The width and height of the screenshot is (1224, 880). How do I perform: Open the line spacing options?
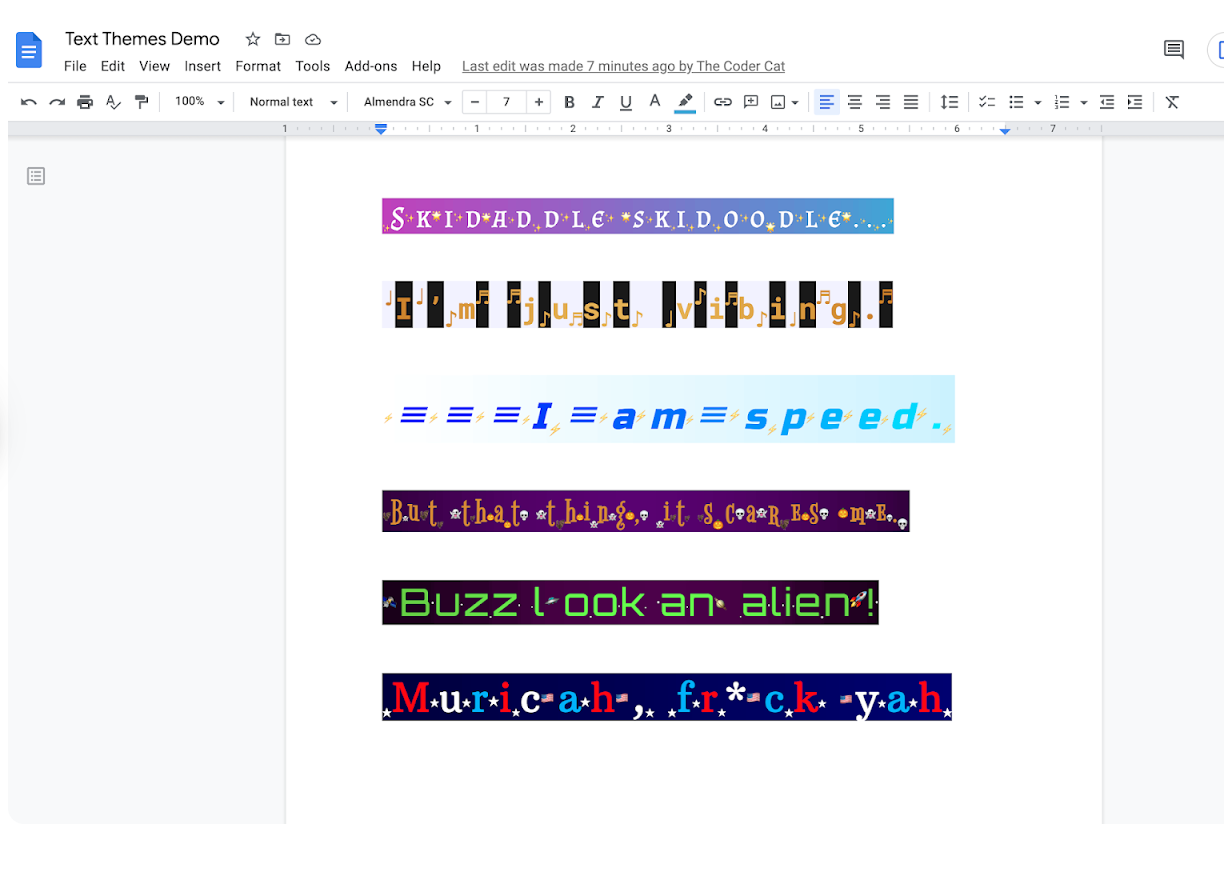tap(949, 101)
